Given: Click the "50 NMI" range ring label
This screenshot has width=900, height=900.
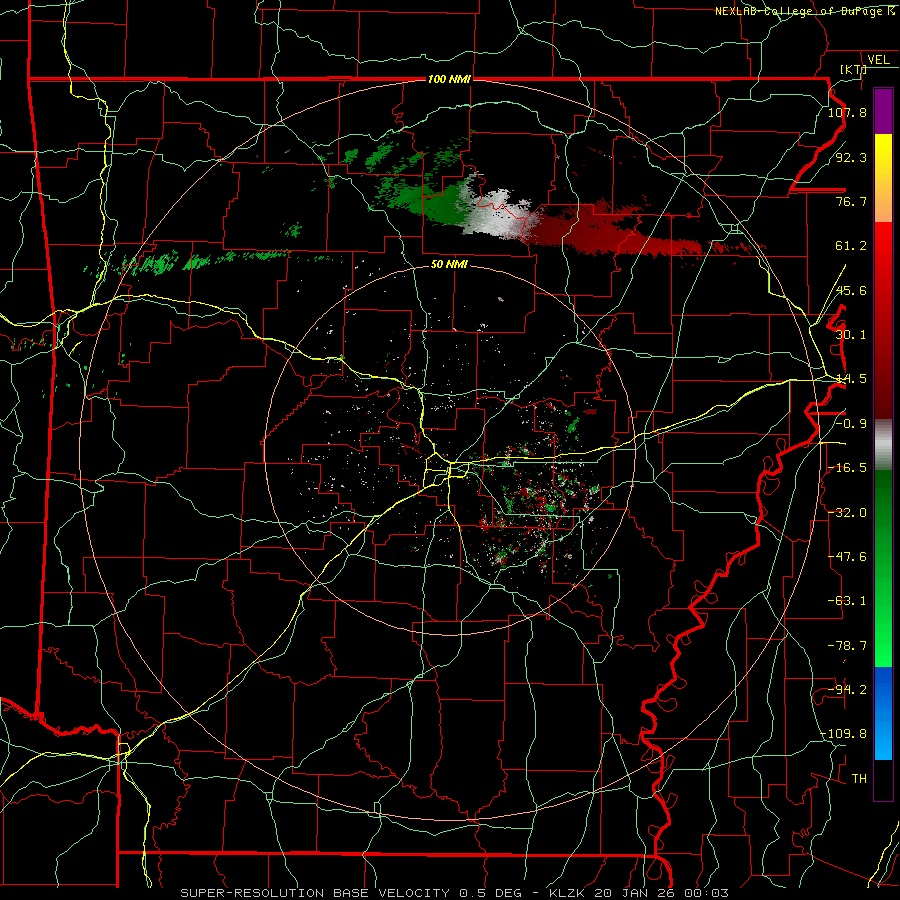Looking at the screenshot, I should tap(449, 264).
